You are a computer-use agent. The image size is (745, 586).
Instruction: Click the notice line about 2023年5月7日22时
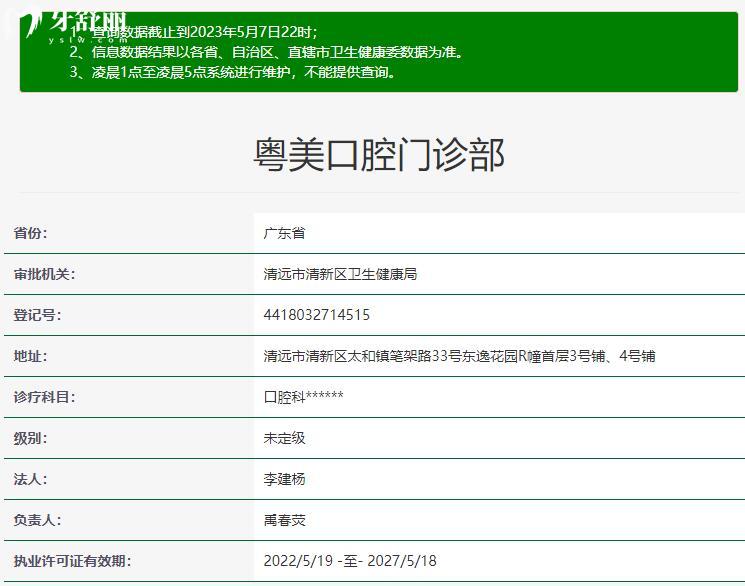point(193,32)
